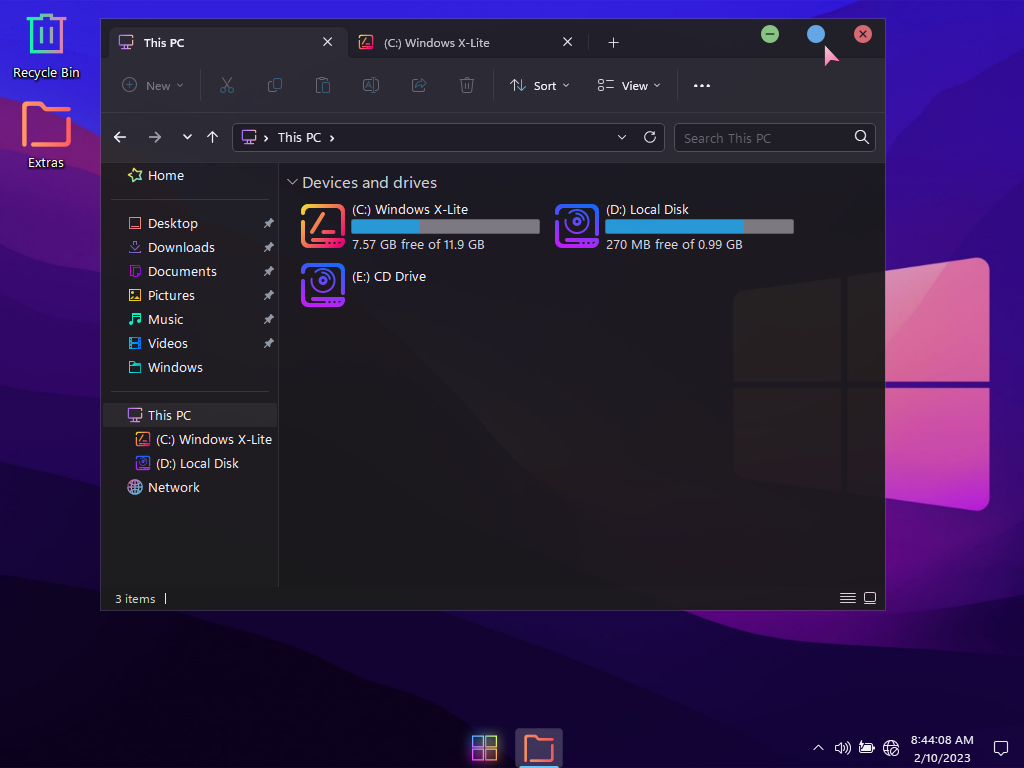Screen dimensions: 1024x768
Task: Click the Rename icon in toolbar
Action: pyautogui.click(x=371, y=86)
